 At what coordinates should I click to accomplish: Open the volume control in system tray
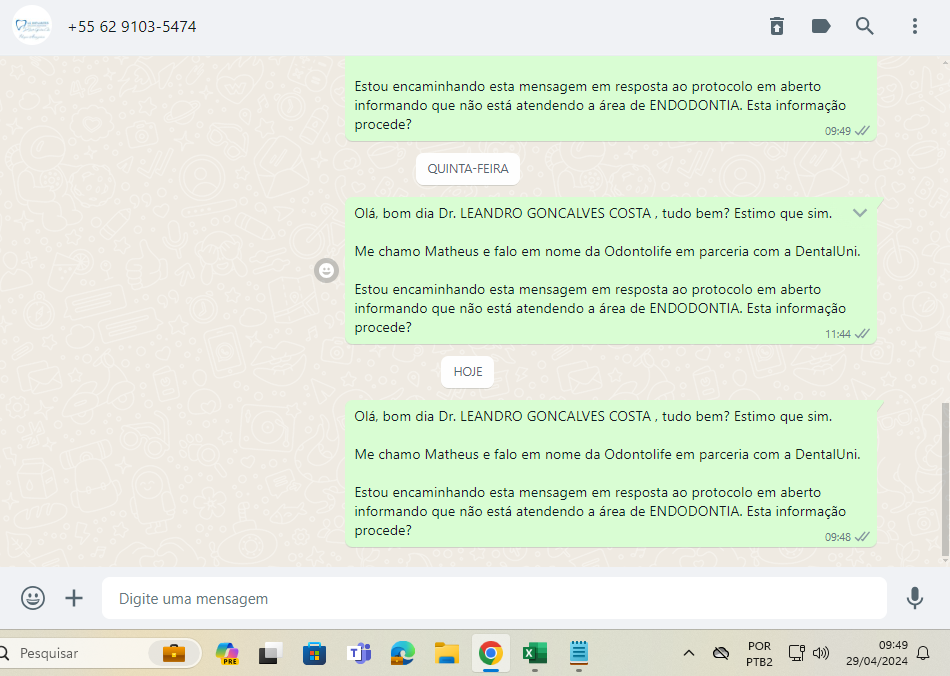click(x=821, y=653)
